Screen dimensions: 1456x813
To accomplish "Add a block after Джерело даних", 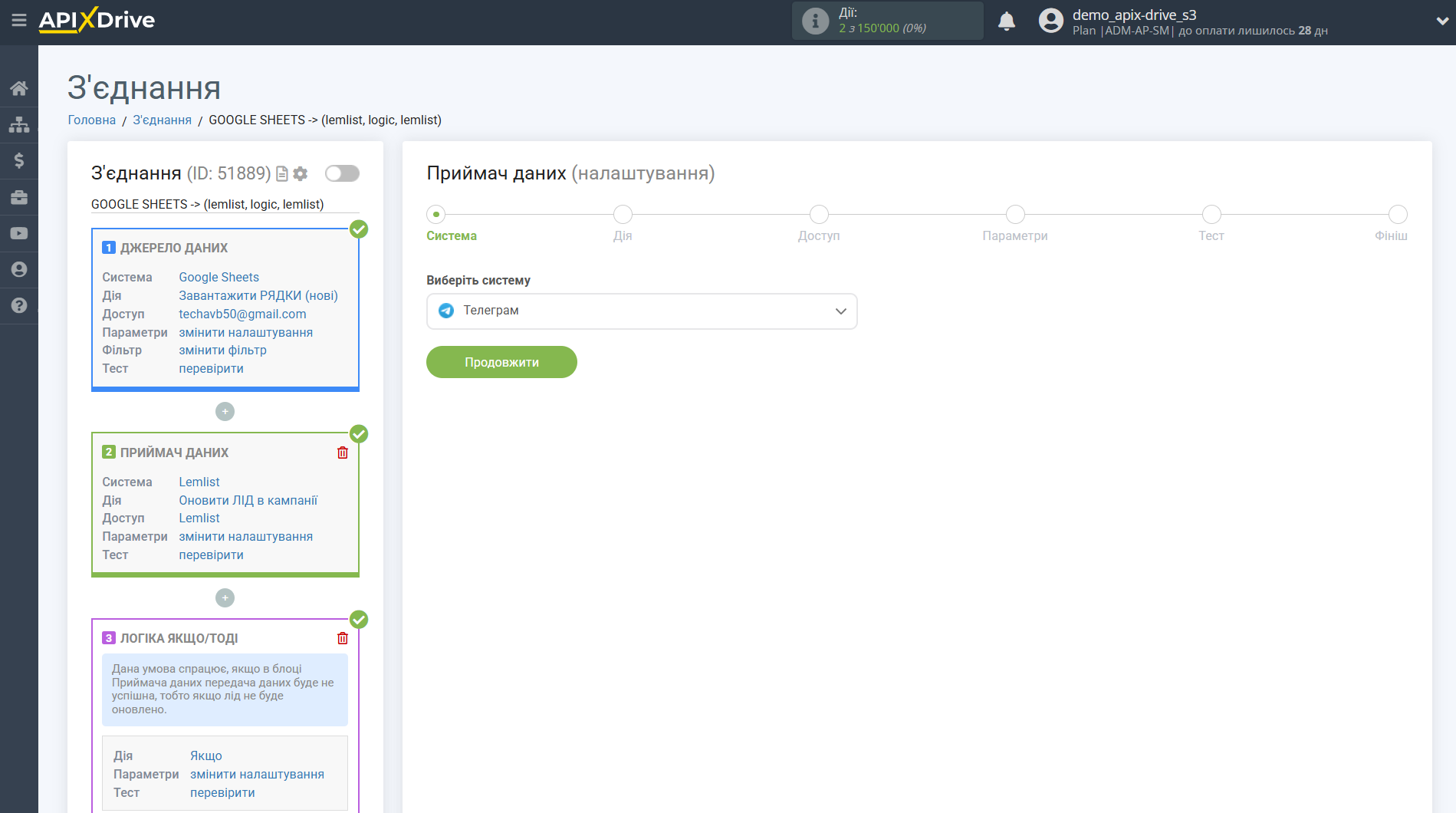I will coord(225,412).
